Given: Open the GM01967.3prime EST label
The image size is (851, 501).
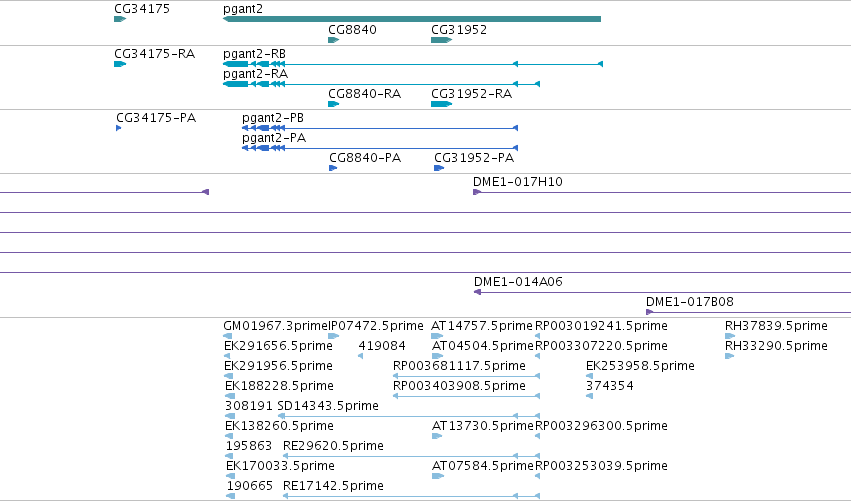Looking at the screenshot, I should tap(276, 326).
